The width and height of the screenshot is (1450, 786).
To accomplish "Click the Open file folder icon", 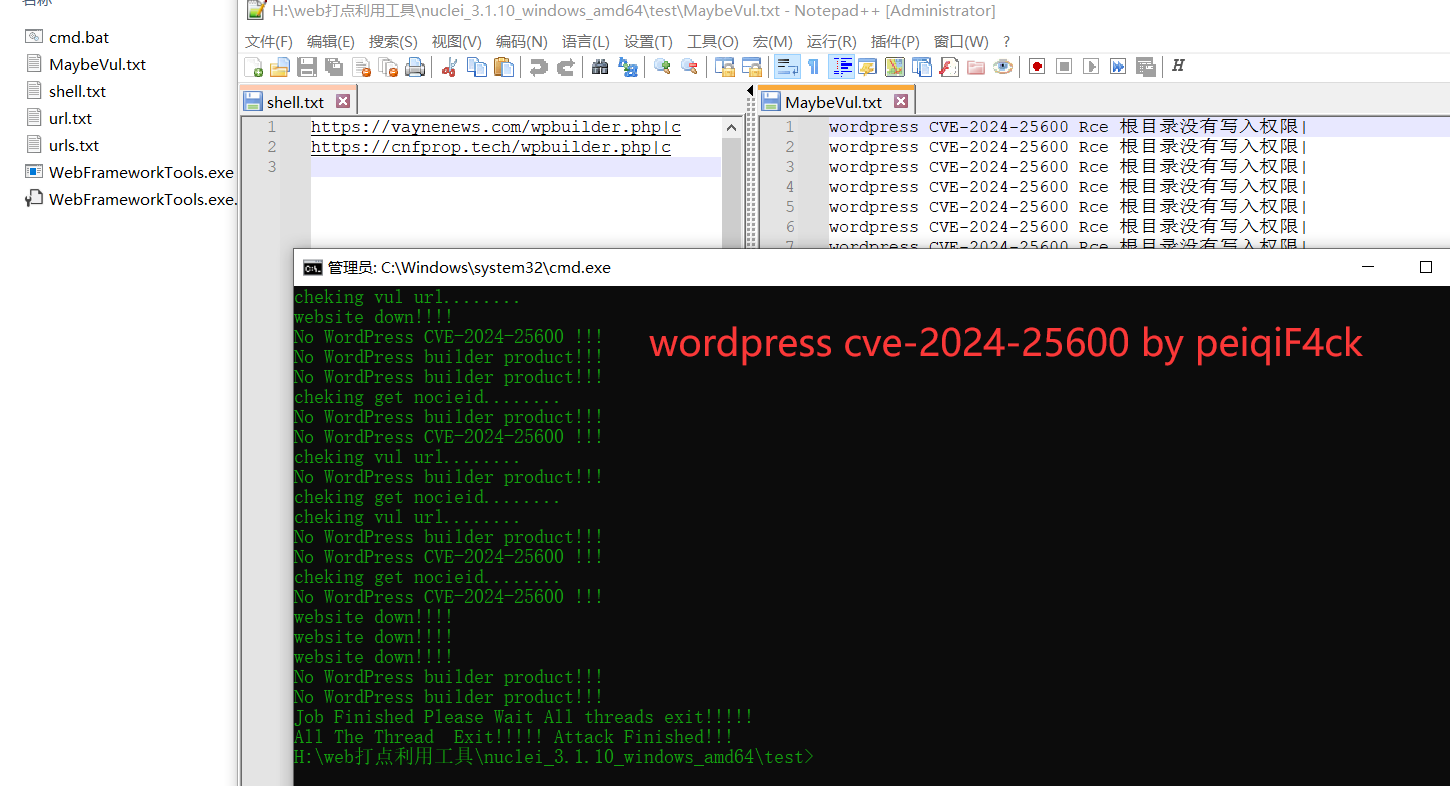I will (280, 67).
